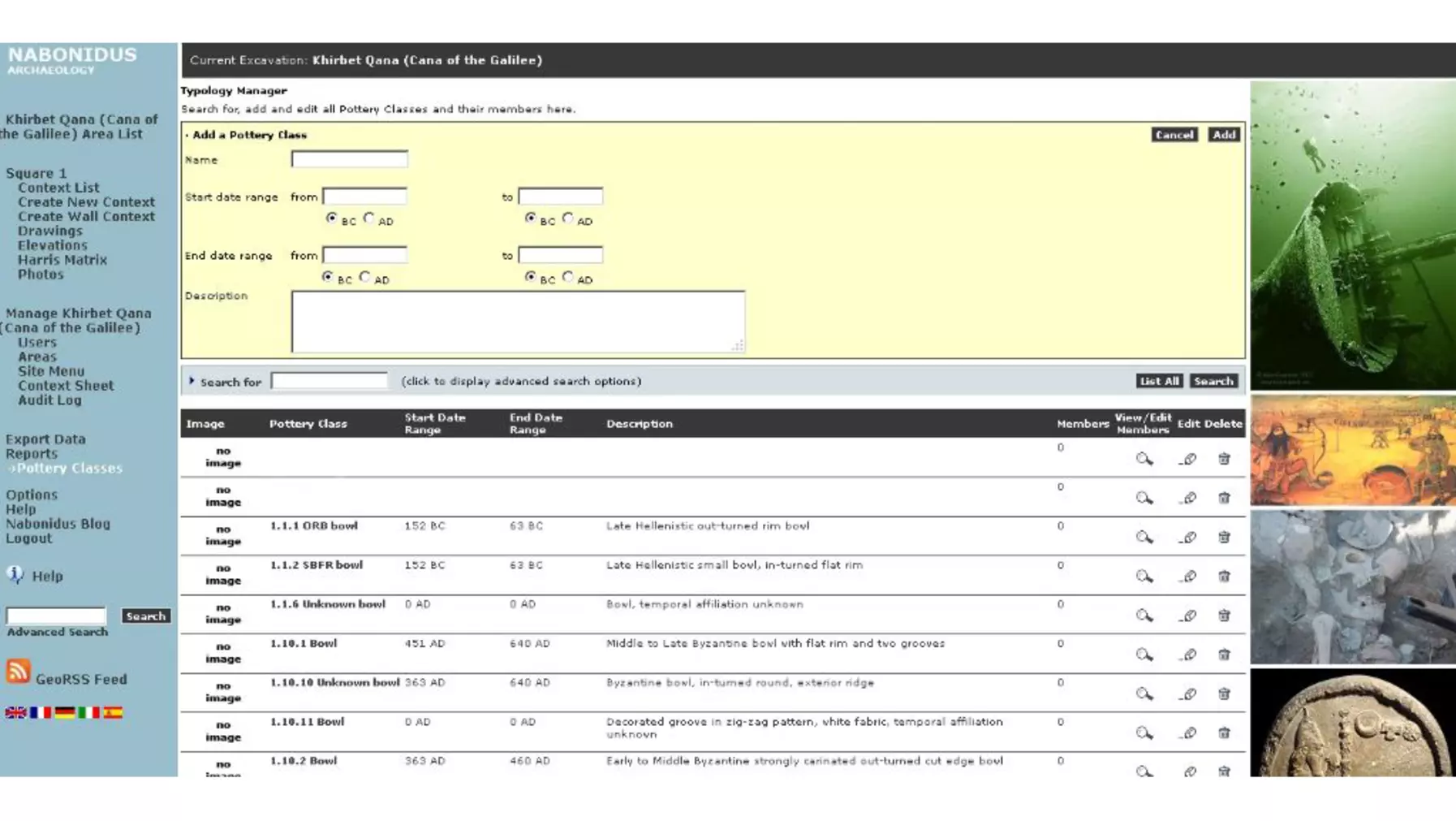Viewport: 1456px width, 821px height.
Task: Click the sidebar search text box
Action: (56, 616)
